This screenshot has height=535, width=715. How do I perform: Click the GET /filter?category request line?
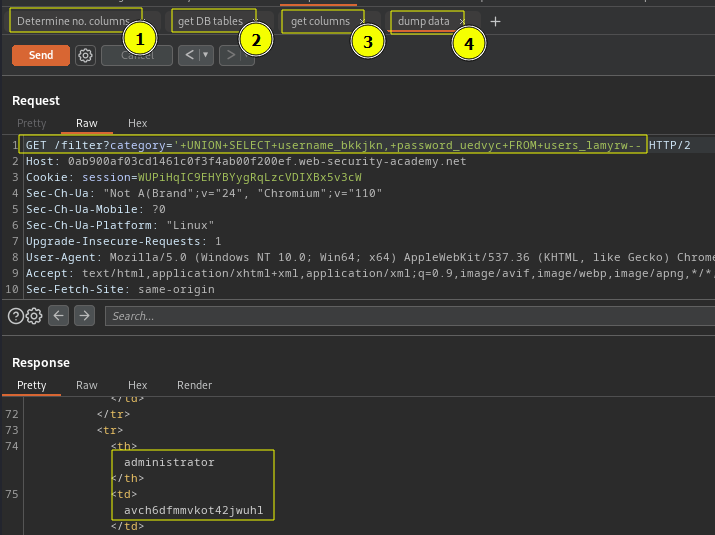358,145
